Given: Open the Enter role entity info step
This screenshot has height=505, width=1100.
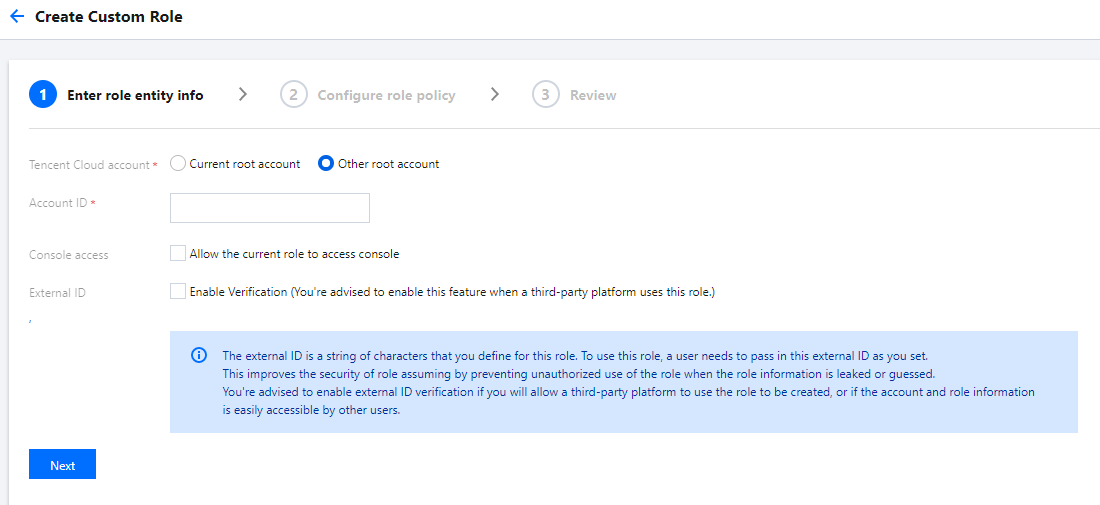Looking at the screenshot, I should pyautogui.click(x=135, y=96).
